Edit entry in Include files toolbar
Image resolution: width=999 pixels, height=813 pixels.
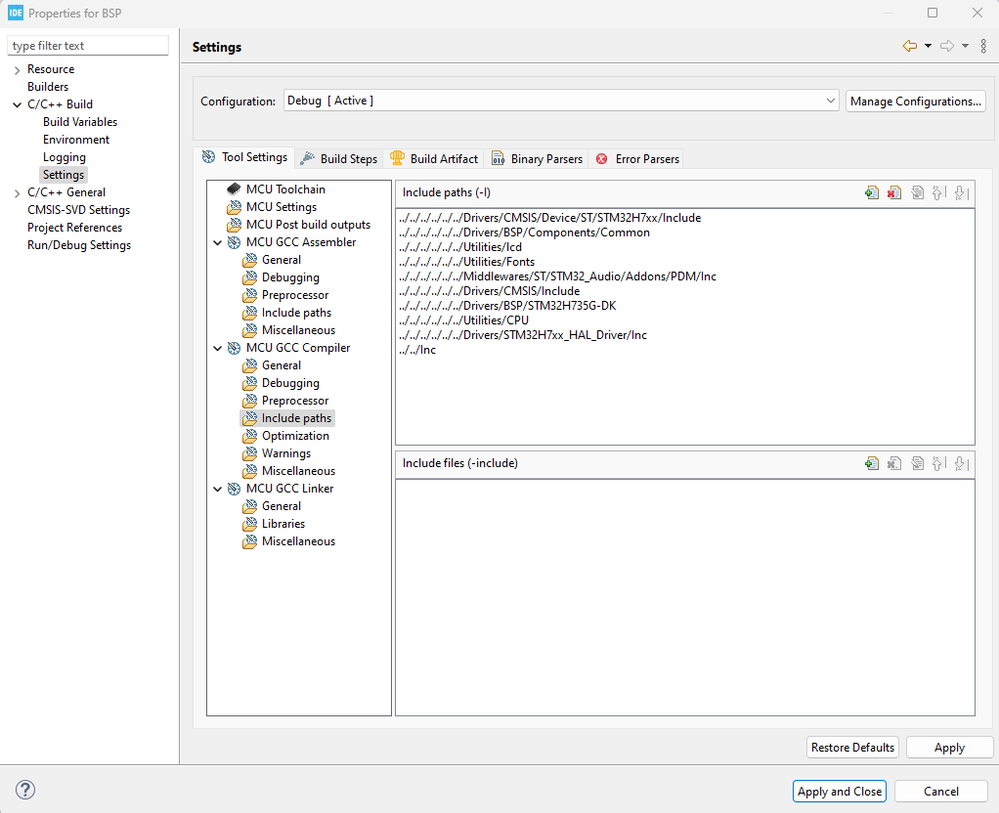coord(917,463)
